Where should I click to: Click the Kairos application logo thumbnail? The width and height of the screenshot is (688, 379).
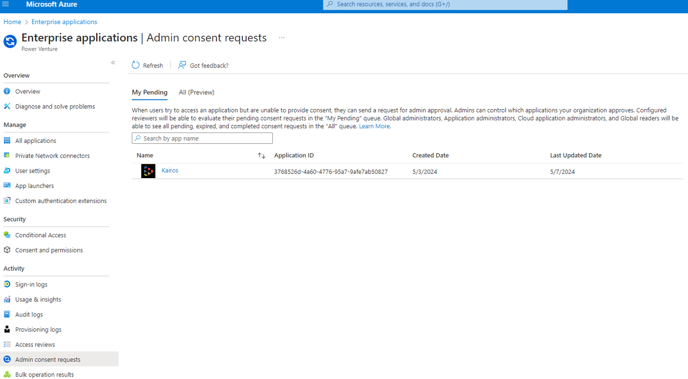148,171
